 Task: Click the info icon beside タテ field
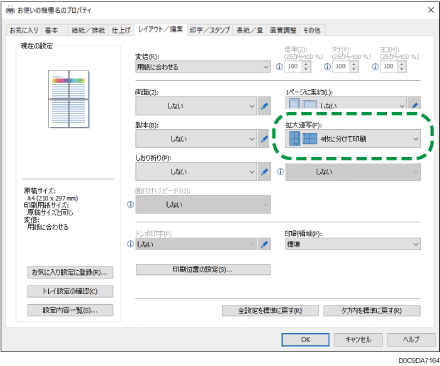[327, 67]
